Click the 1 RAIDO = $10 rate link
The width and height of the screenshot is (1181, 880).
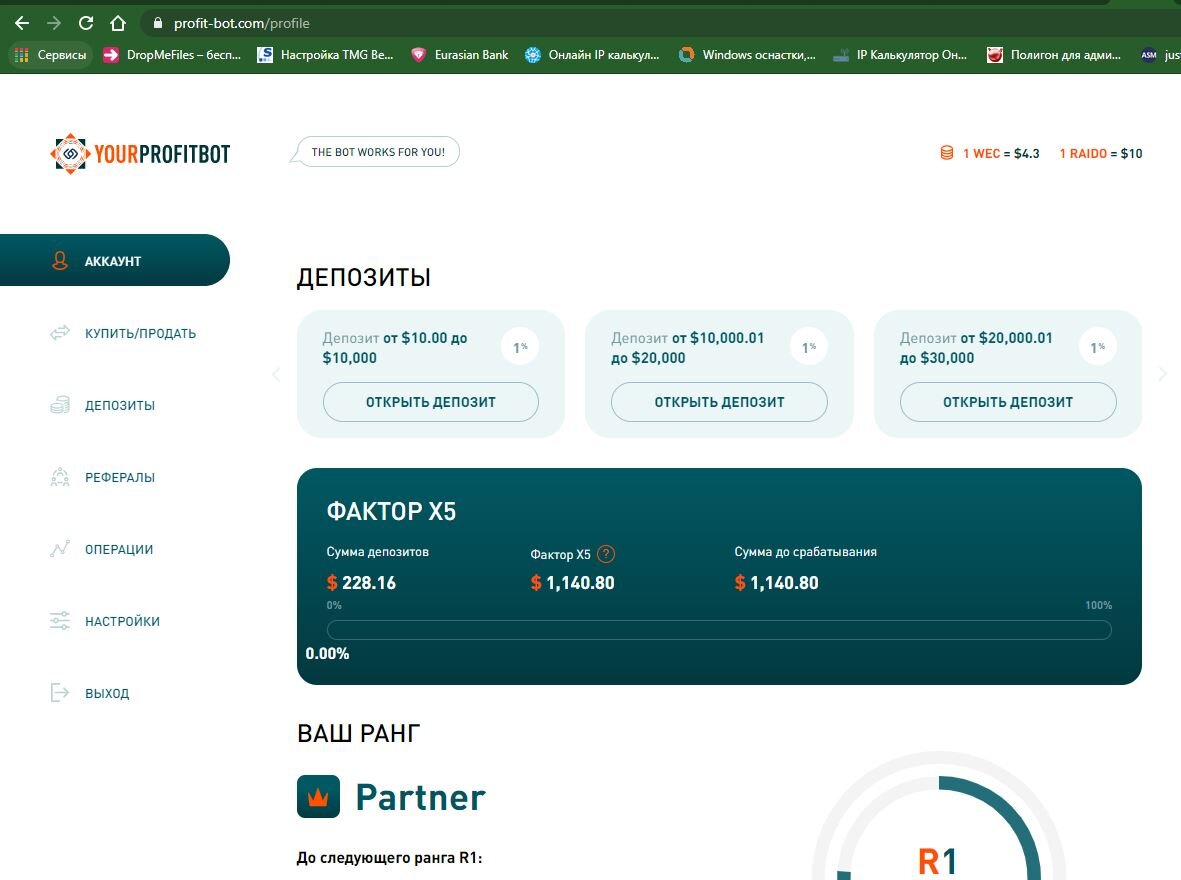point(1100,153)
